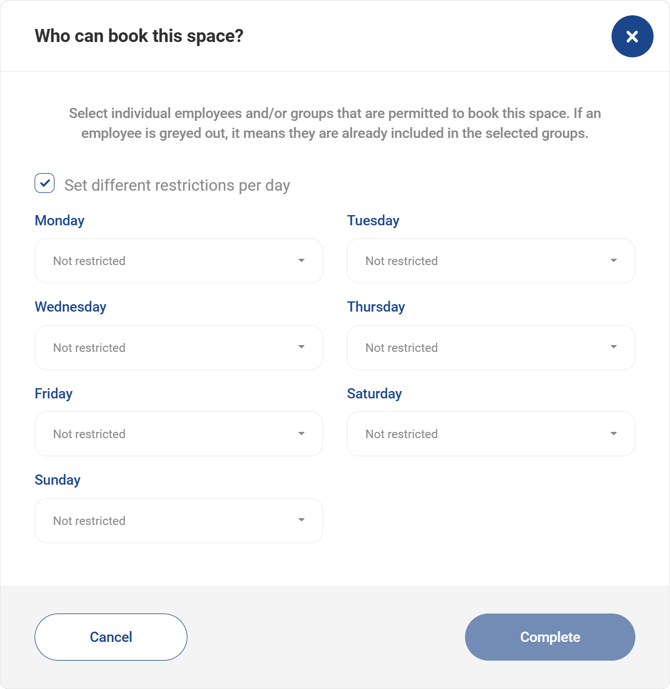Open Monday's 'Not restricted' select field
The image size is (670, 689).
click(x=160, y=261)
